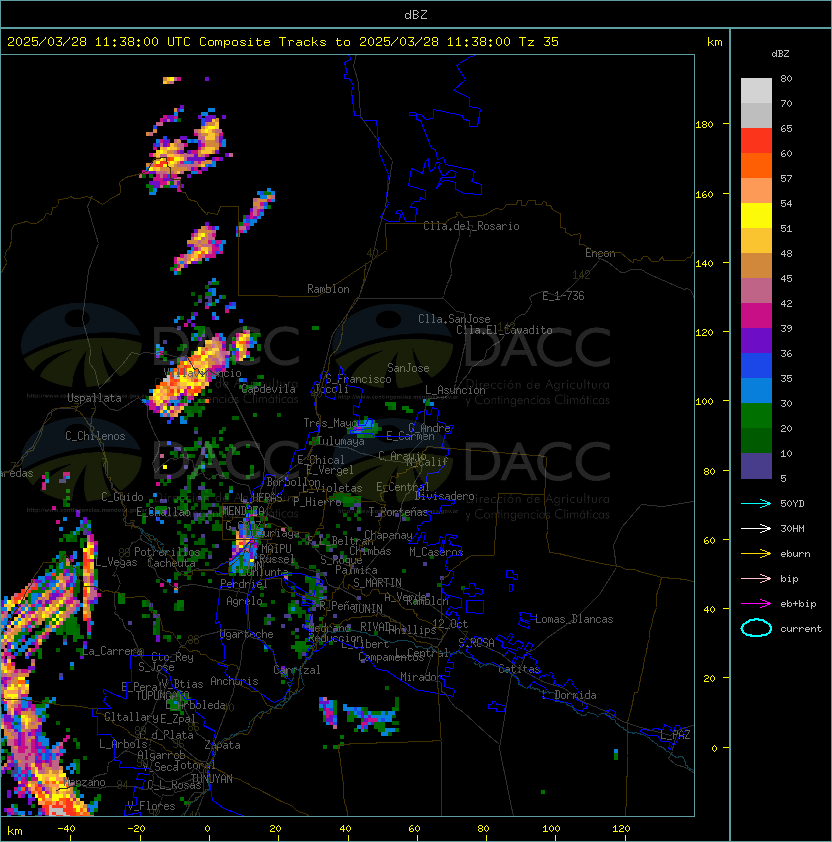Click the '30HM' legend label
The image size is (832, 842).
[792, 529]
